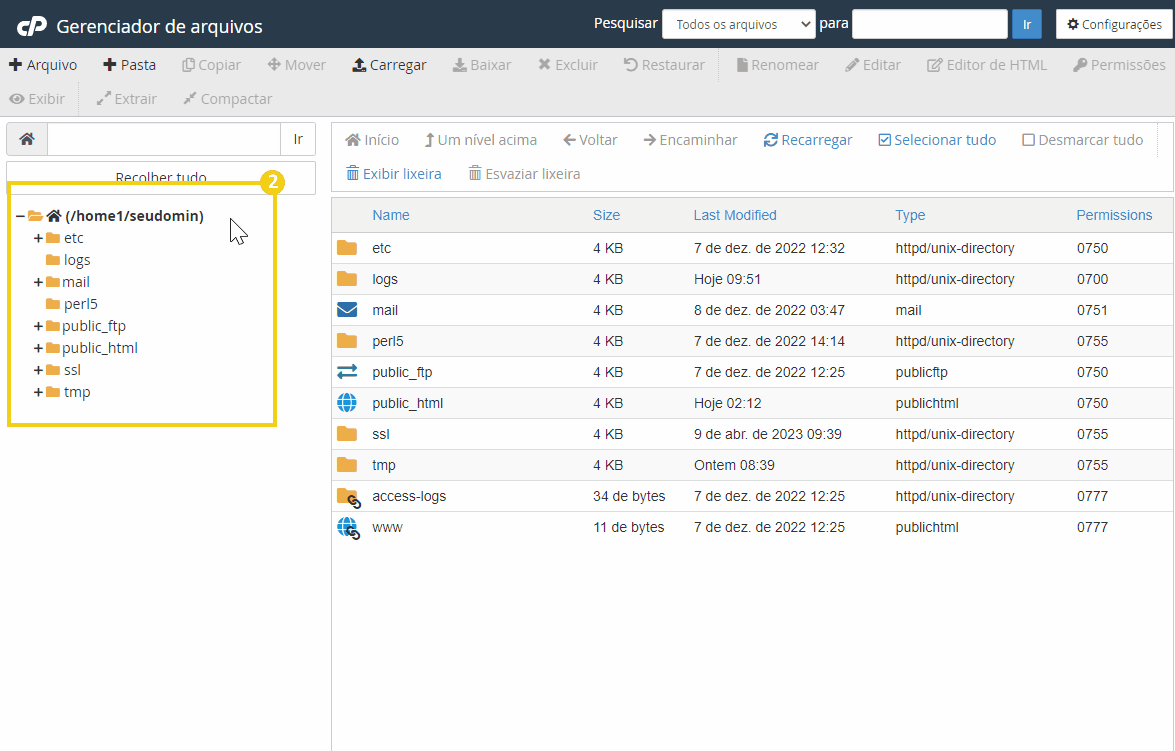Click the Copiar toolbar button

(x=211, y=65)
